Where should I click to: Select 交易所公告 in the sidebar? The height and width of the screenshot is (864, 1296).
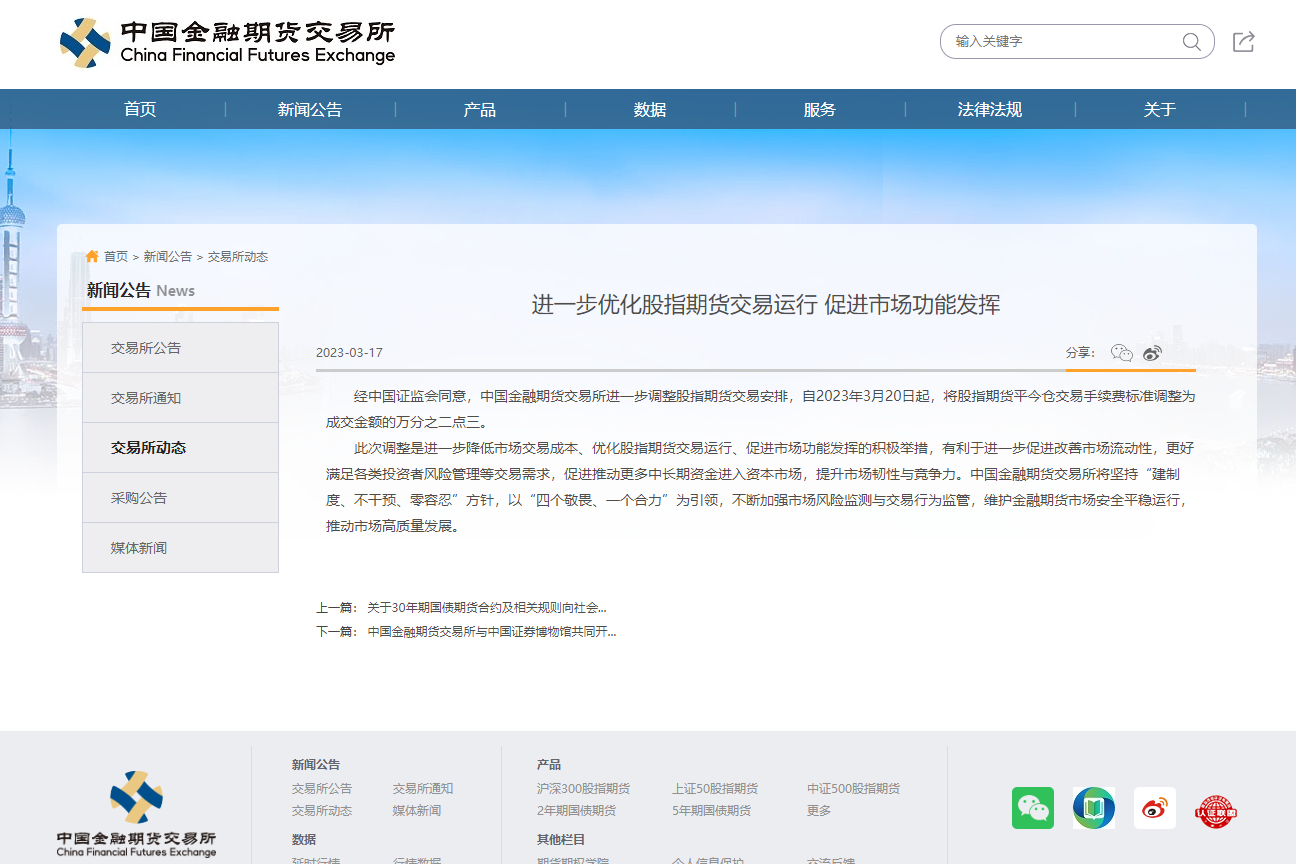[x=146, y=348]
